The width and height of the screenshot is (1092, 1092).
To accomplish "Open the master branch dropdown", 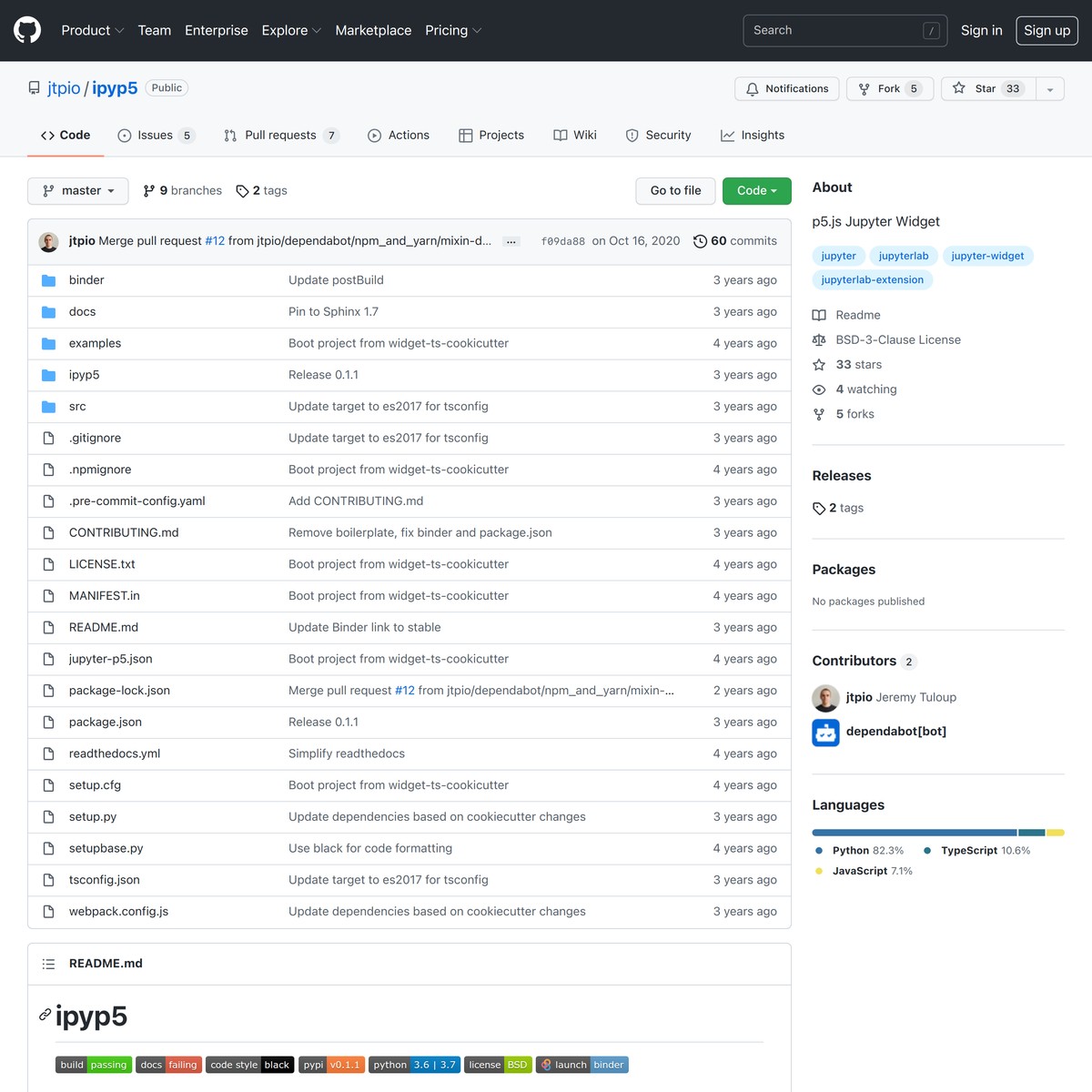I will [77, 190].
